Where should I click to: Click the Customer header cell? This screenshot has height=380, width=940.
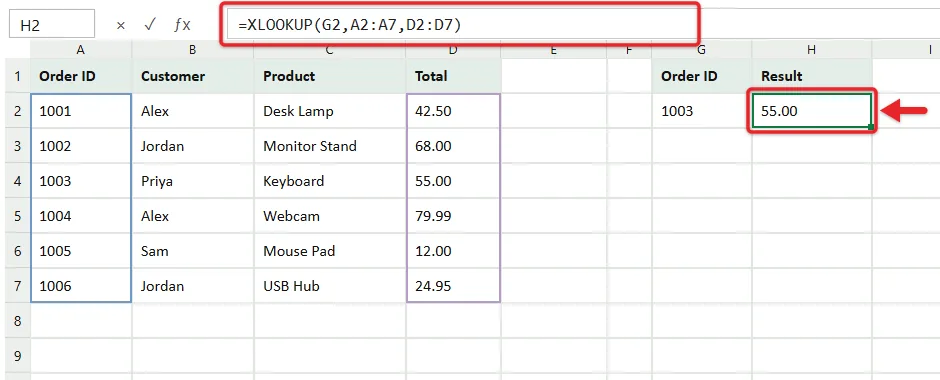tap(193, 76)
